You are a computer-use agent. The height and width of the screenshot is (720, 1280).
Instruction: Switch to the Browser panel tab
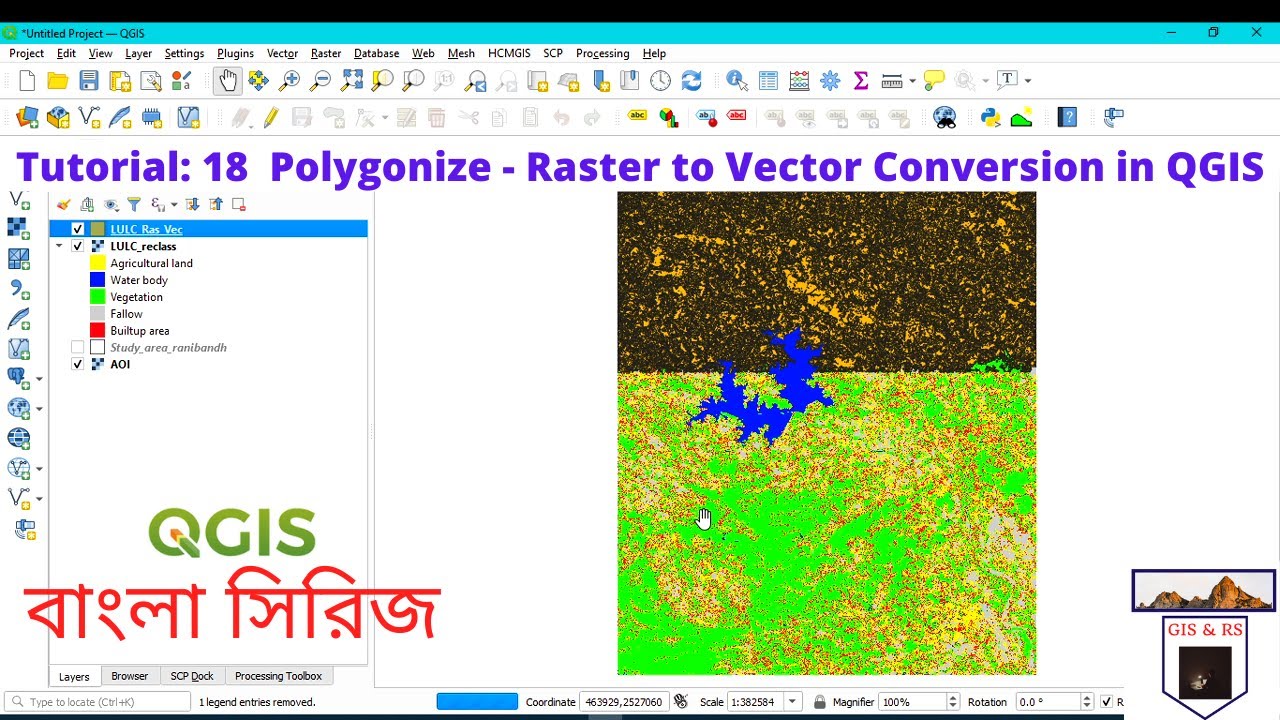129,676
